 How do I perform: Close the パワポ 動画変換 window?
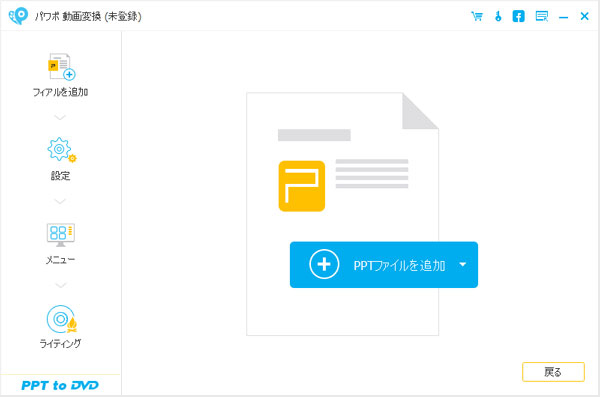pos(584,16)
